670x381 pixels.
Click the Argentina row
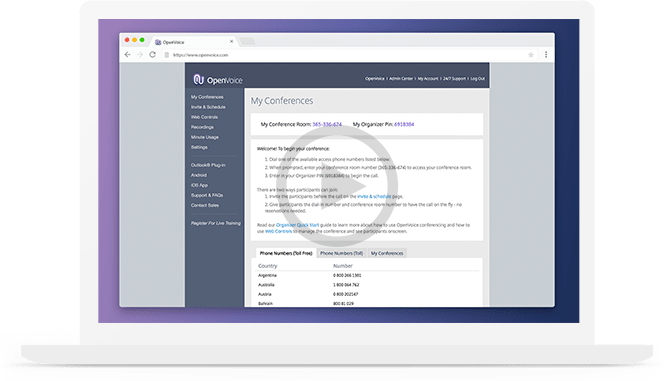click(367, 275)
